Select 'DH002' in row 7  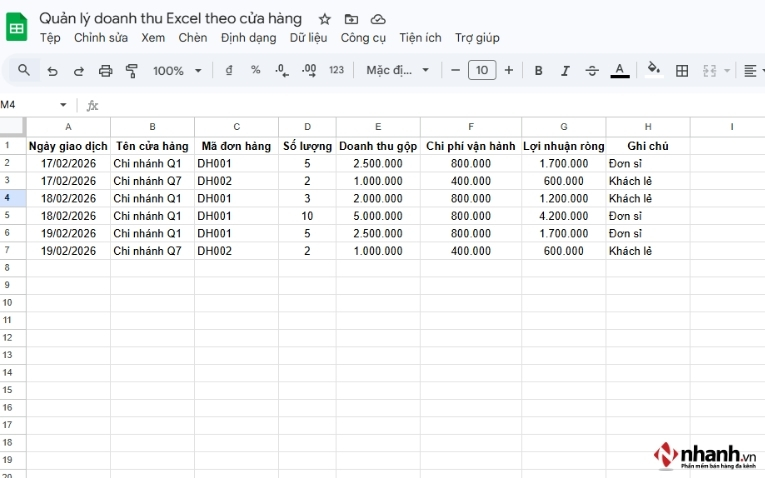coord(236,251)
